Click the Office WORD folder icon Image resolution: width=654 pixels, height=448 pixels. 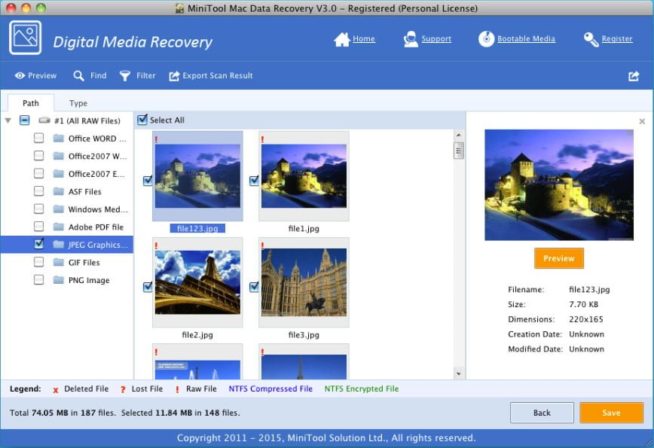coord(59,138)
